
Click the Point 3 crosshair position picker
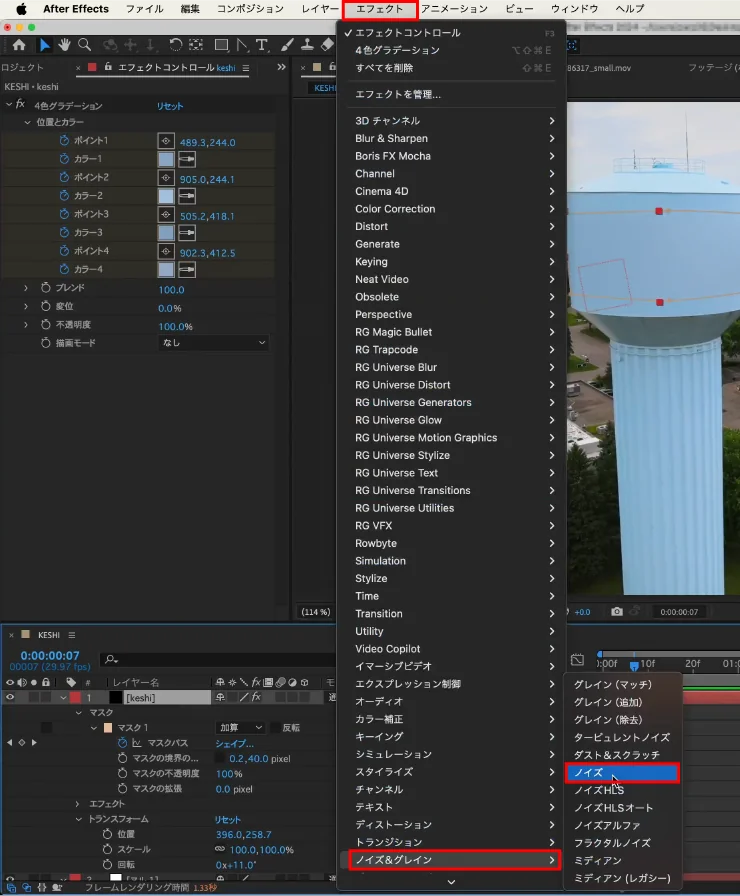tap(166, 215)
